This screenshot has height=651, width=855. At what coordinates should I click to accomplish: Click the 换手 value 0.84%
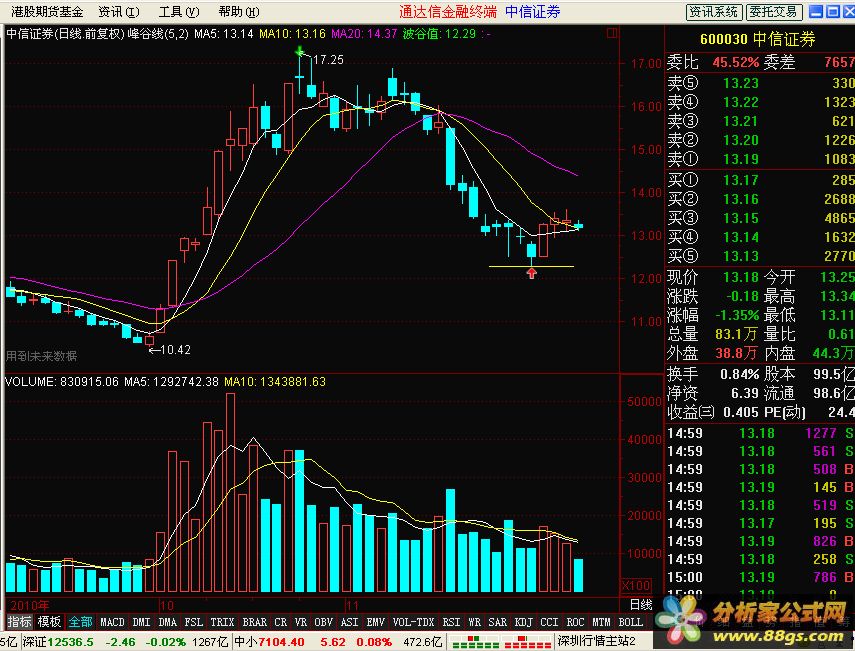point(739,374)
